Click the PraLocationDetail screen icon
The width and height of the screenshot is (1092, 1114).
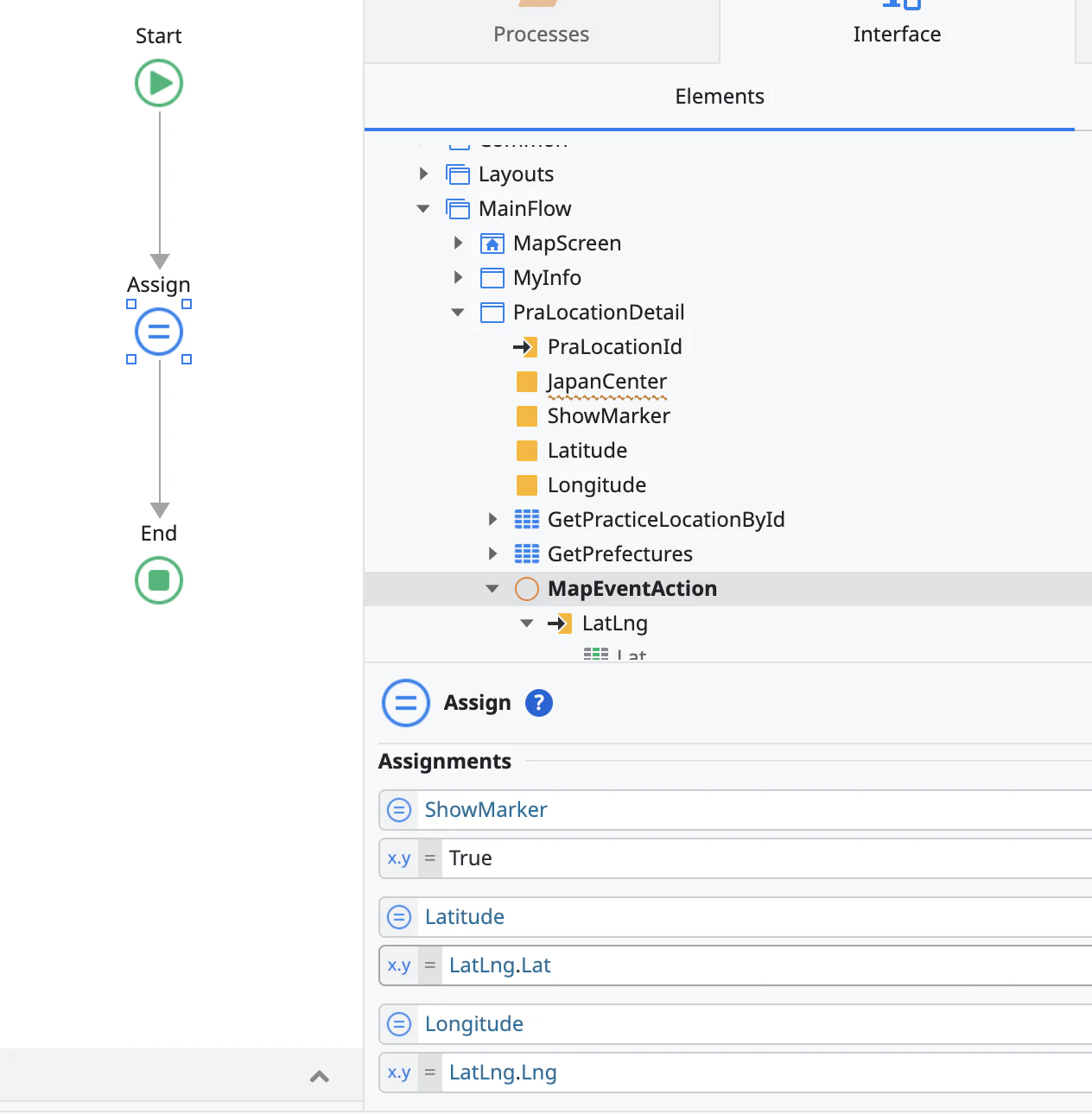(x=492, y=313)
